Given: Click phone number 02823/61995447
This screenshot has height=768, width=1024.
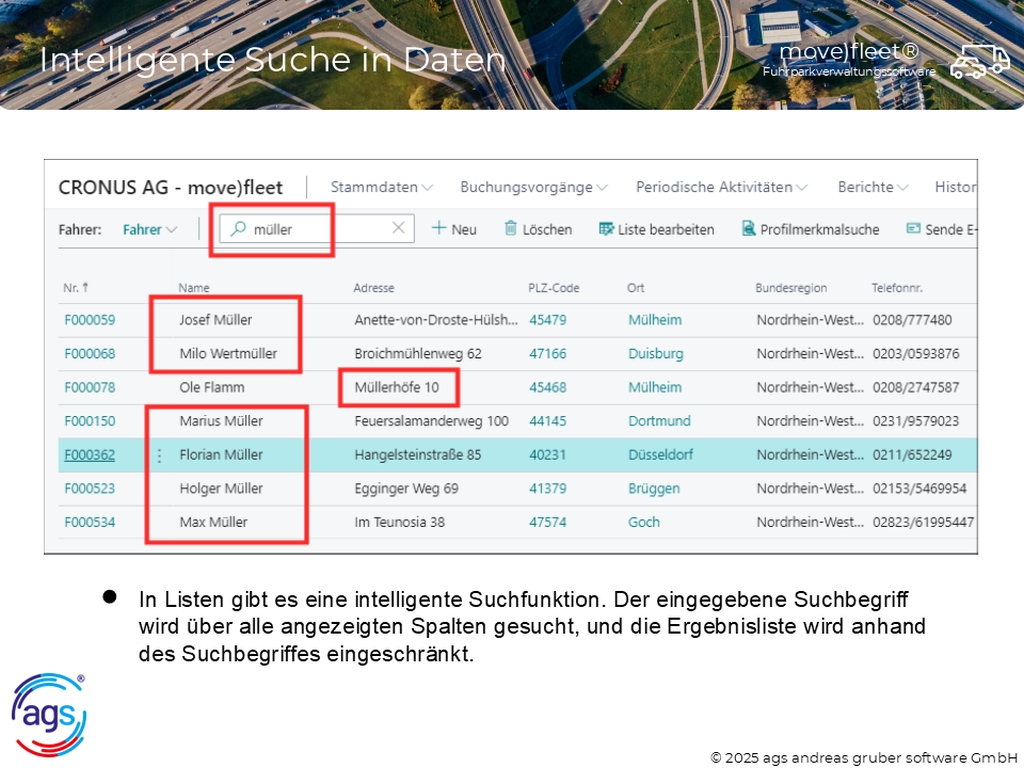Looking at the screenshot, I should (x=923, y=522).
